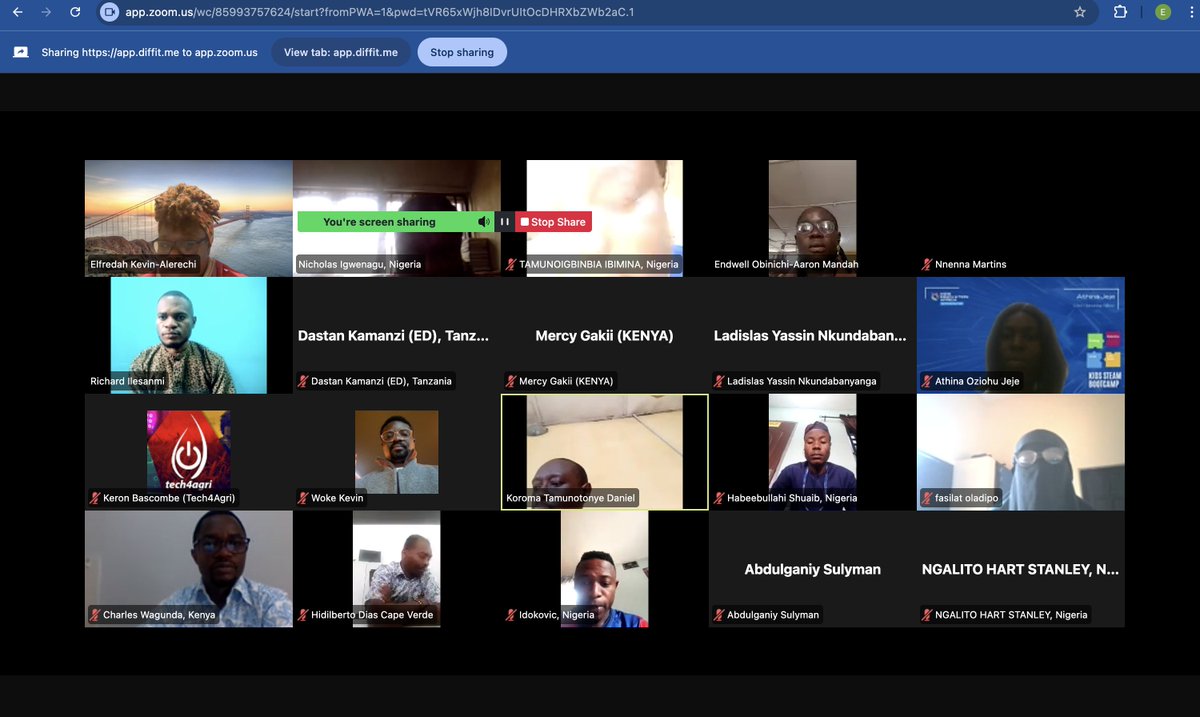This screenshot has height=717, width=1200.
Task: Click muted mic icon beside Charles Wagunda
Action: coord(95,615)
